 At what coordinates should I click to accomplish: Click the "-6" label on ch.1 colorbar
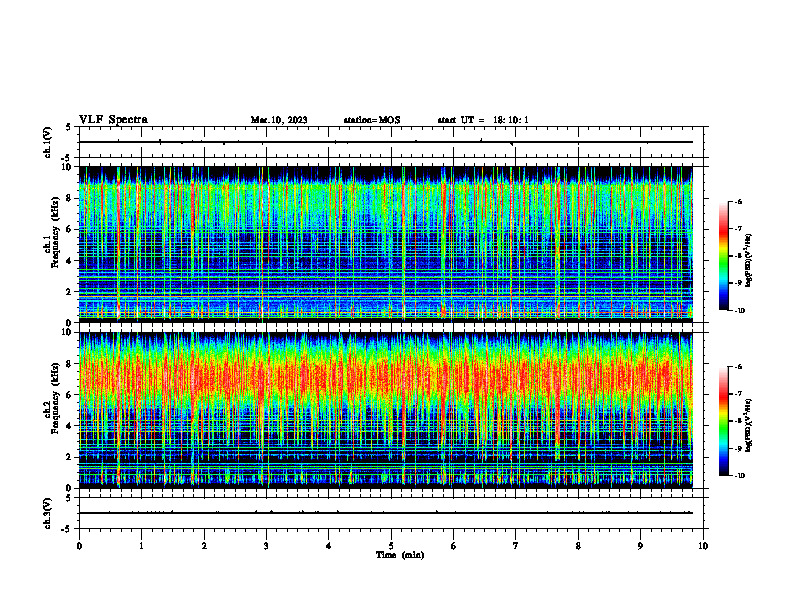[x=738, y=201]
